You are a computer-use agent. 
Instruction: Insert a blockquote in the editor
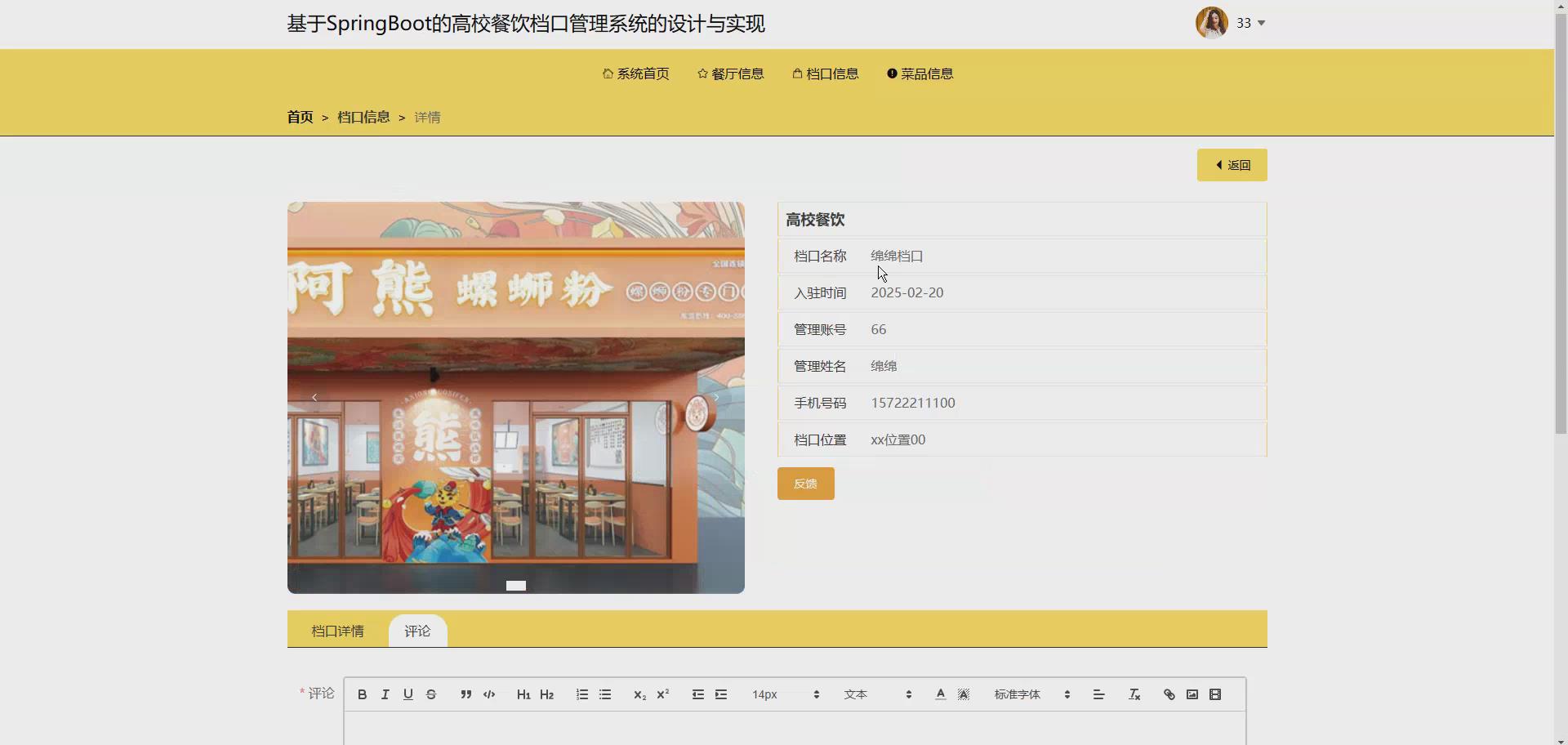[465, 694]
